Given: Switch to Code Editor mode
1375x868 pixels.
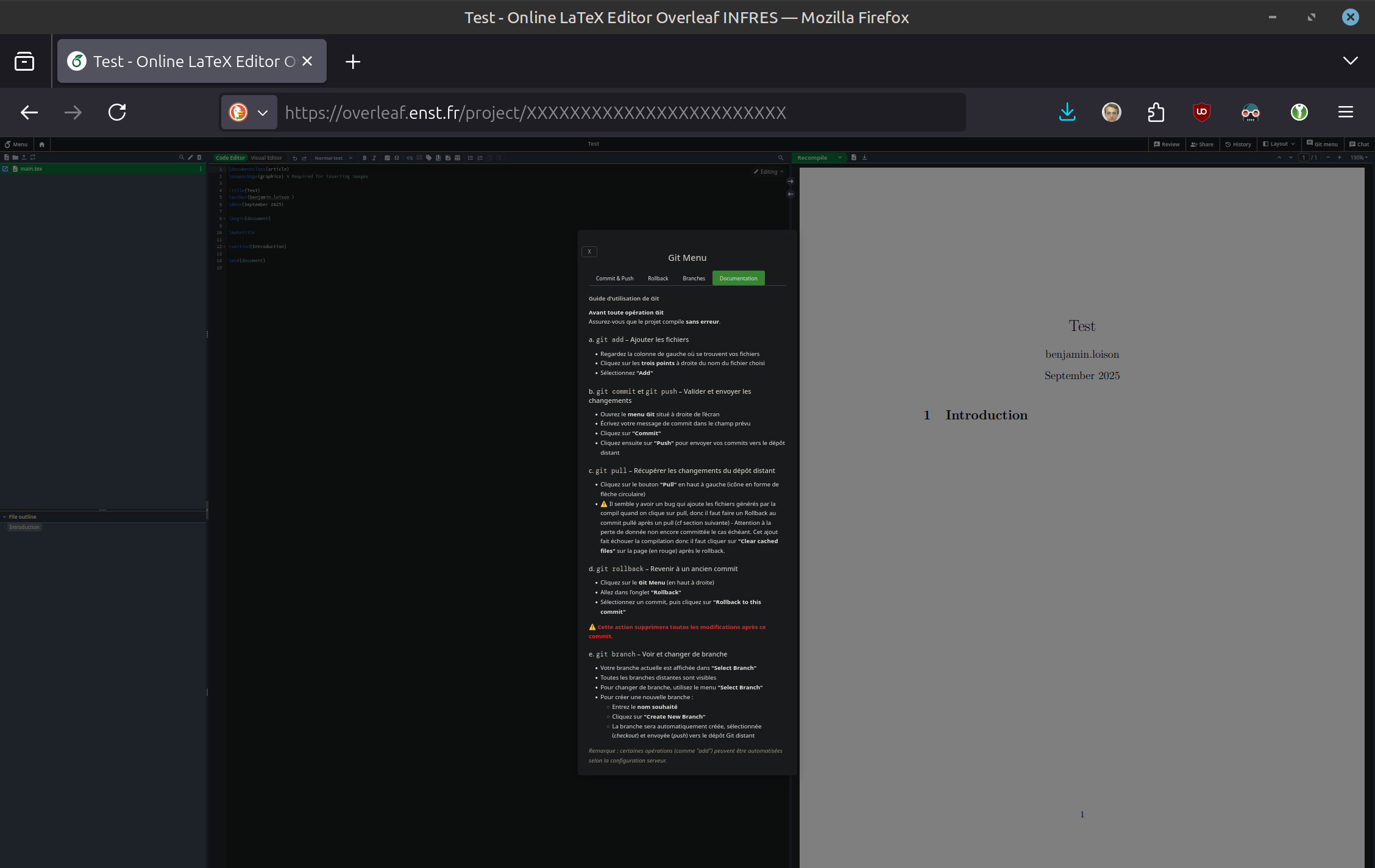Looking at the screenshot, I should click(x=230, y=158).
